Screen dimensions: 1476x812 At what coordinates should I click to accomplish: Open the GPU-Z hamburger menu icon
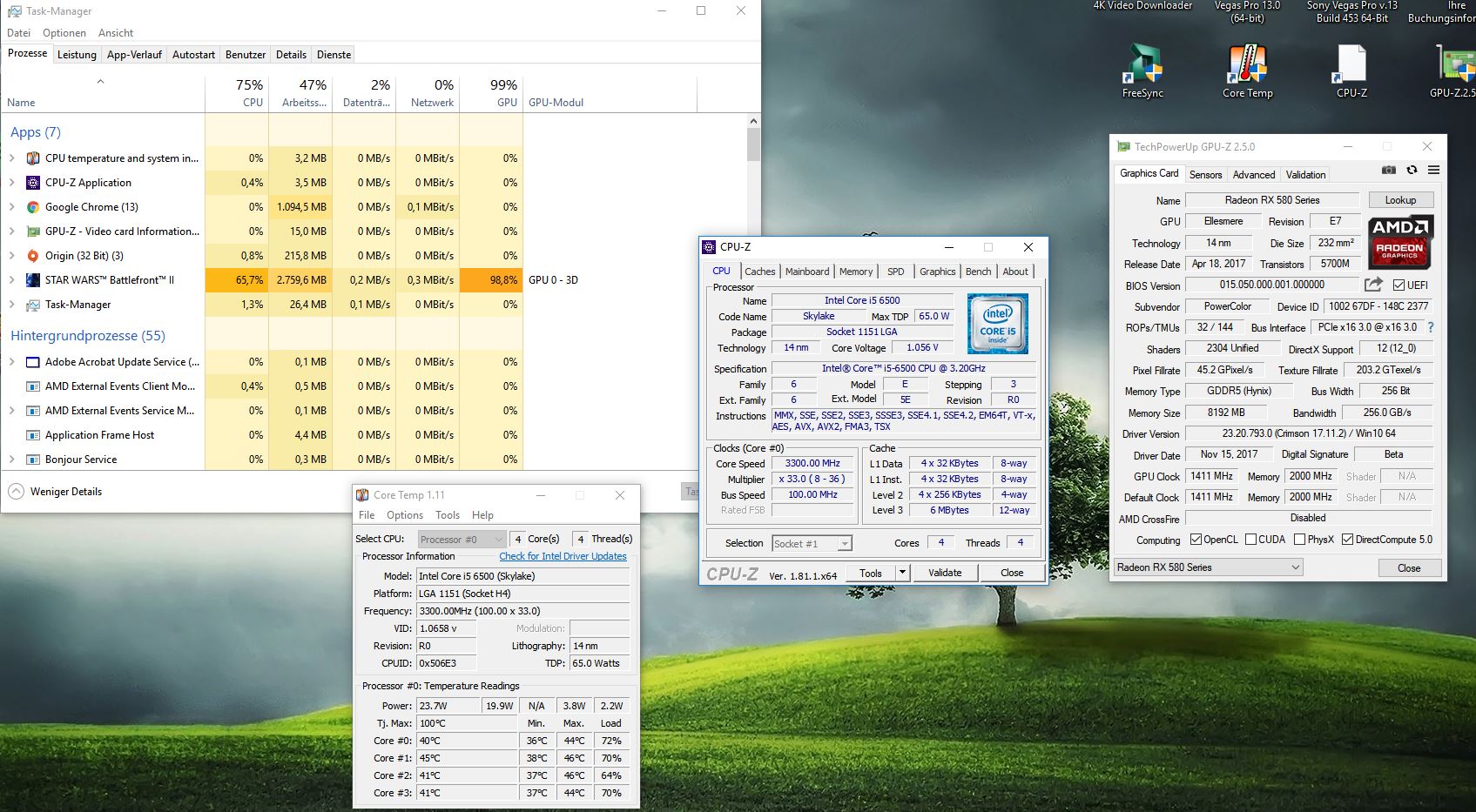(1433, 170)
